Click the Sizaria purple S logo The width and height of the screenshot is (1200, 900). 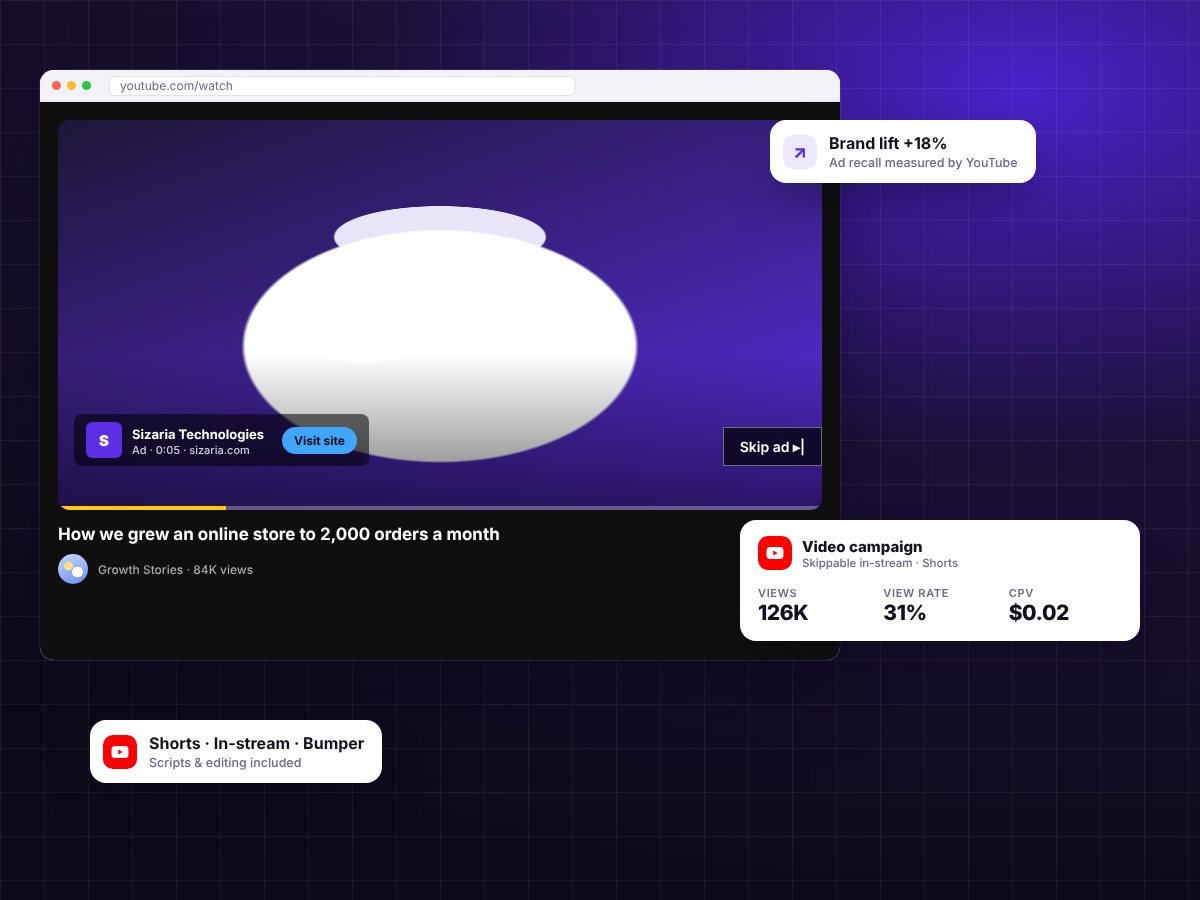point(104,440)
